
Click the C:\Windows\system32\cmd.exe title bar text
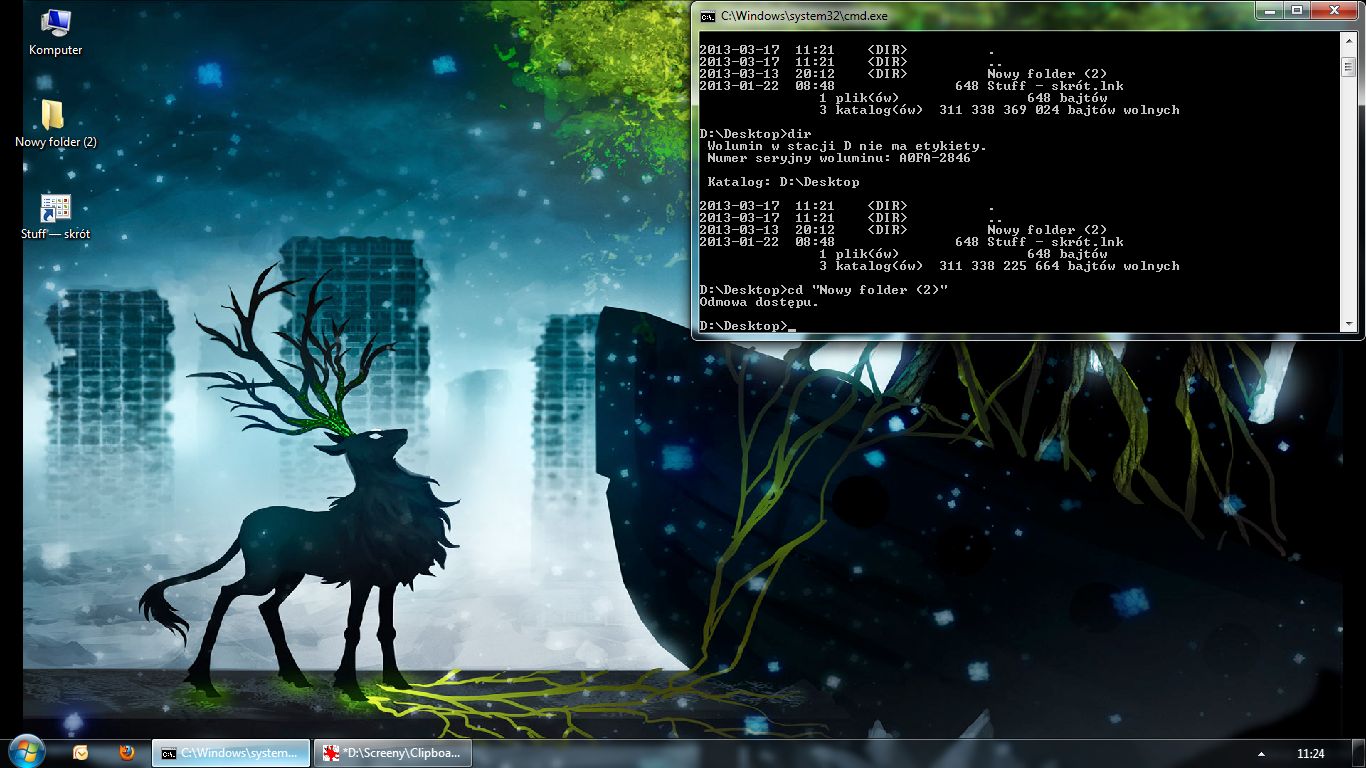pyautogui.click(x=804, y=16)
